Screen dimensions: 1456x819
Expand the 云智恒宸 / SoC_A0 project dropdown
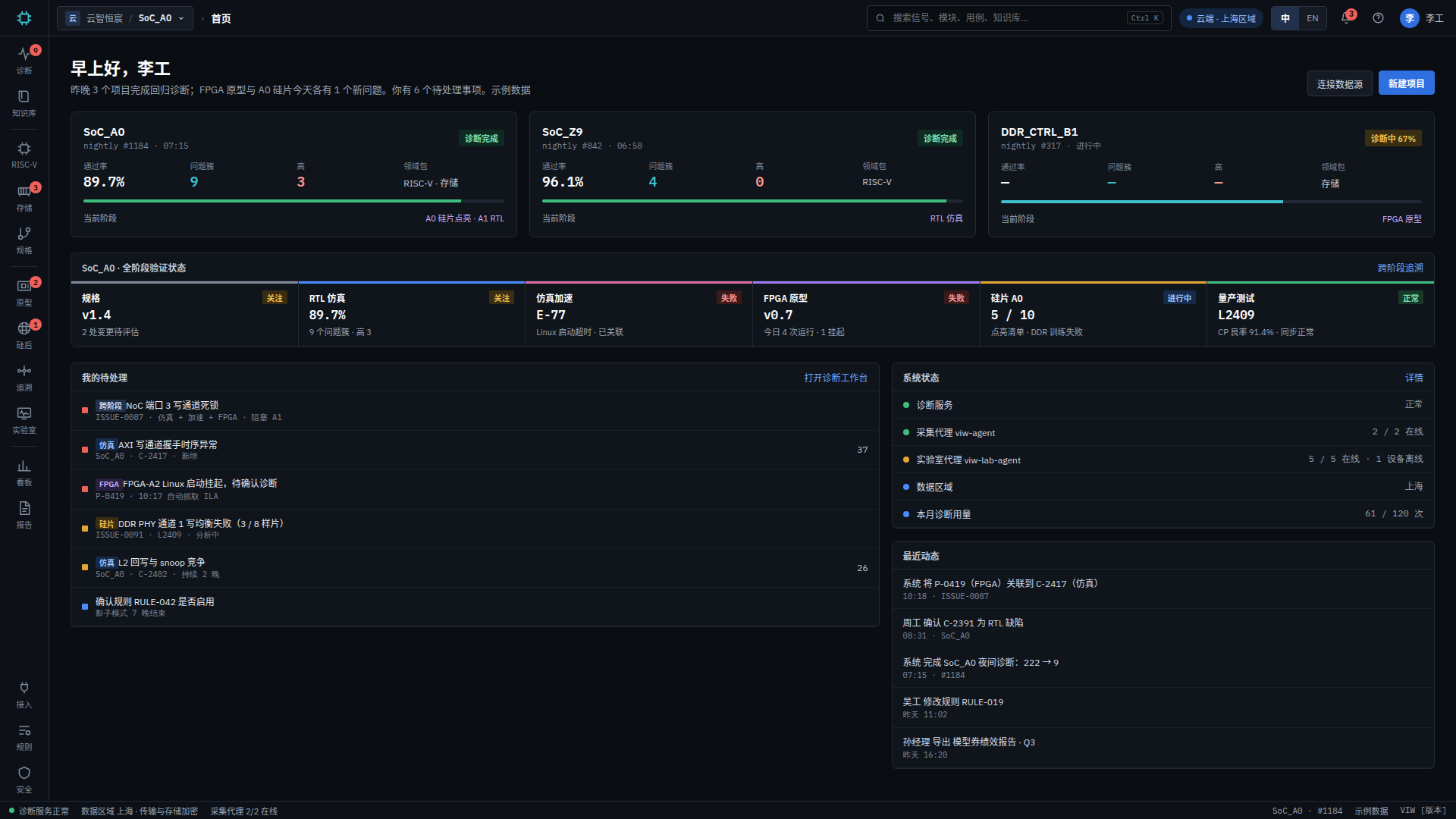pos(125,18)
